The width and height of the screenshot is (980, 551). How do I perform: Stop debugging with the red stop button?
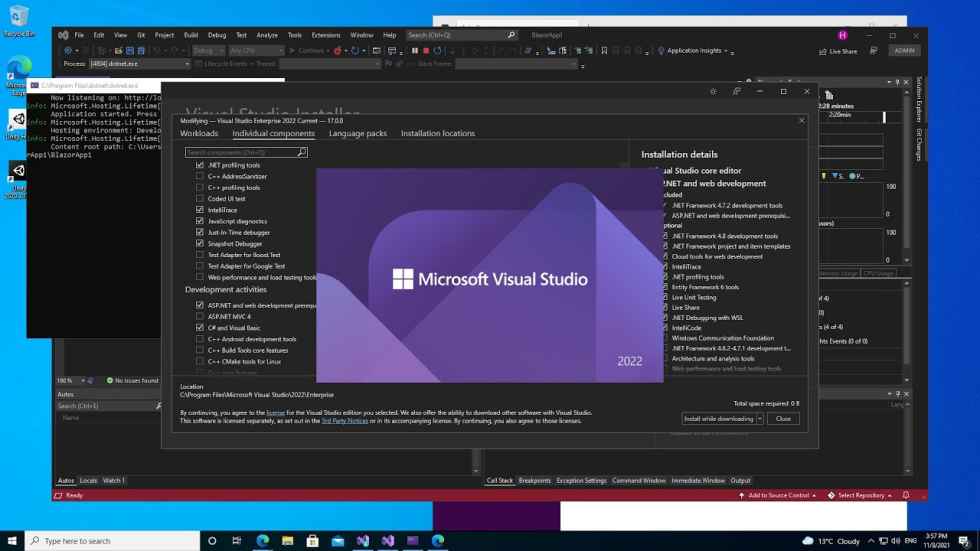(x=426, y=51)
